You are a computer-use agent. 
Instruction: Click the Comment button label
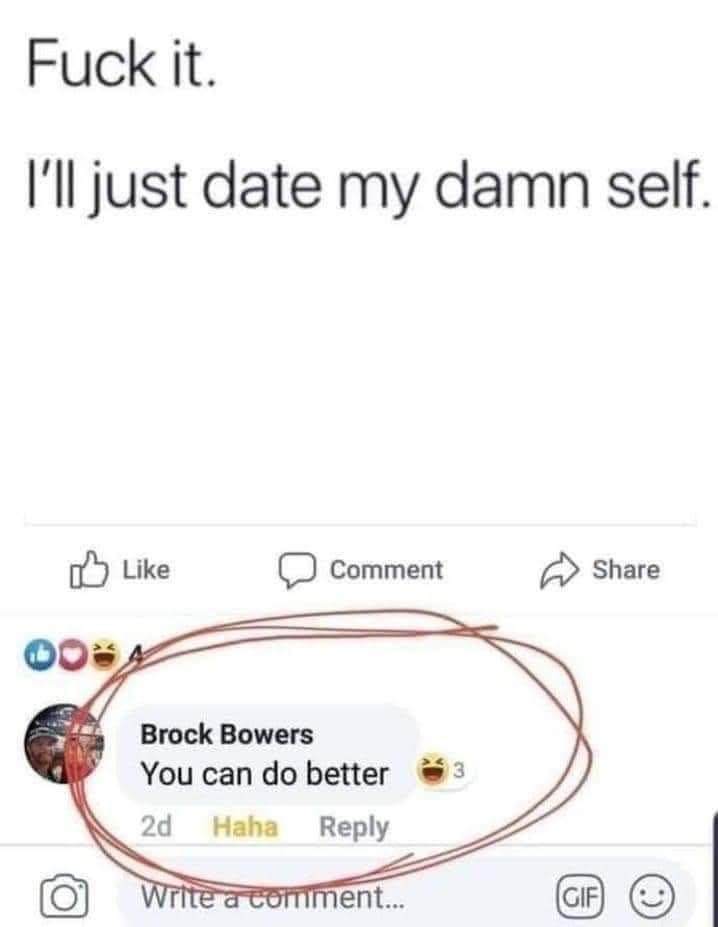(386, 570)
